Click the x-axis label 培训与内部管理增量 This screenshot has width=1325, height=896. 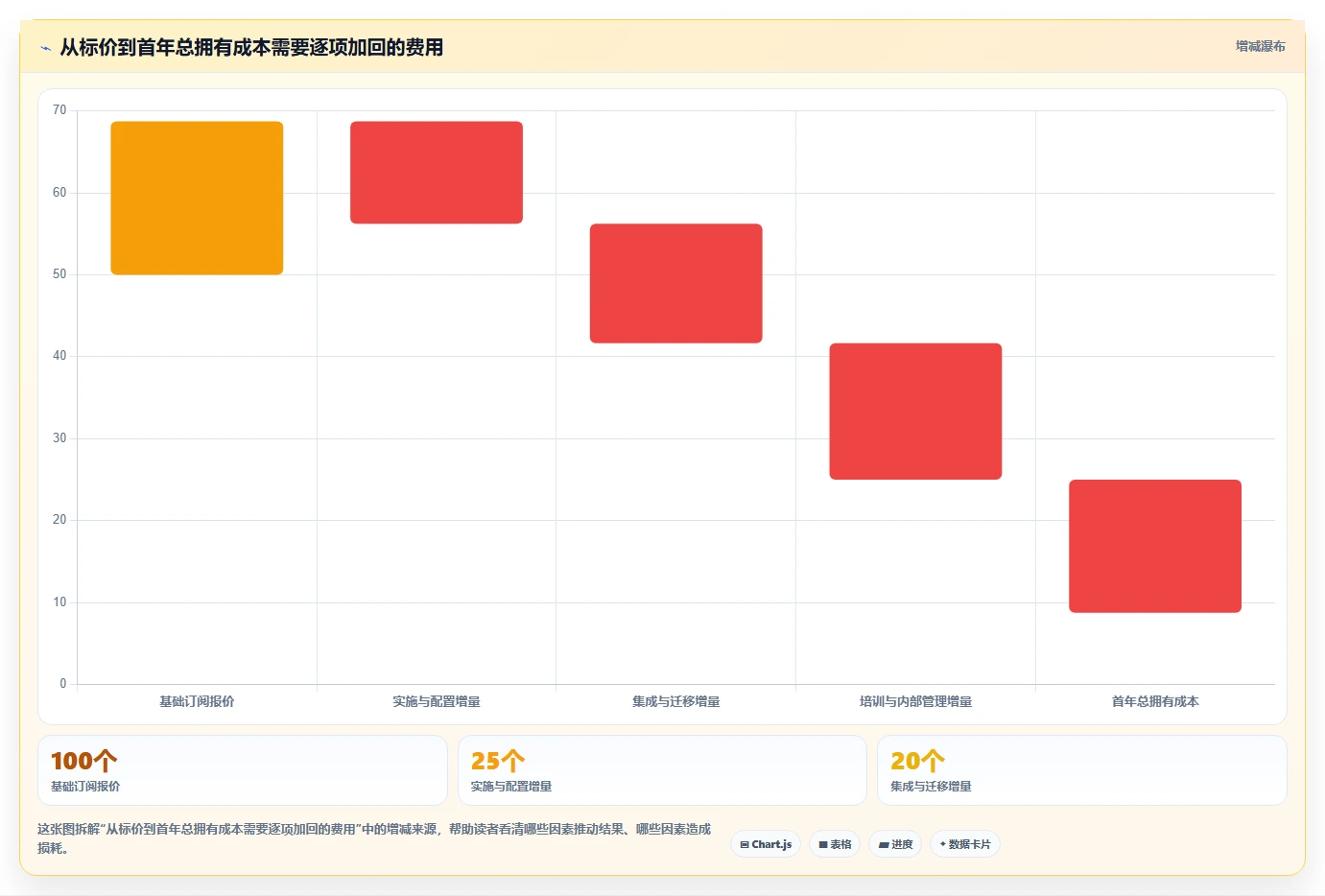tap(915, 701)
